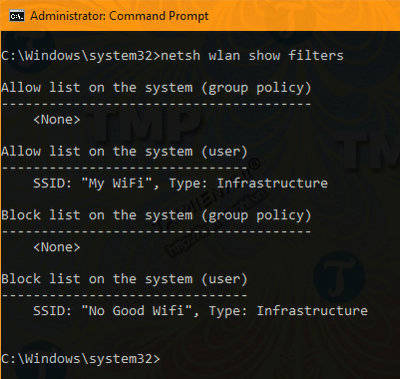Click the <None> entry under Allow list group policy
Image resolution: width=400 pixels, height=379 pixels.
(x=57, y=119)
